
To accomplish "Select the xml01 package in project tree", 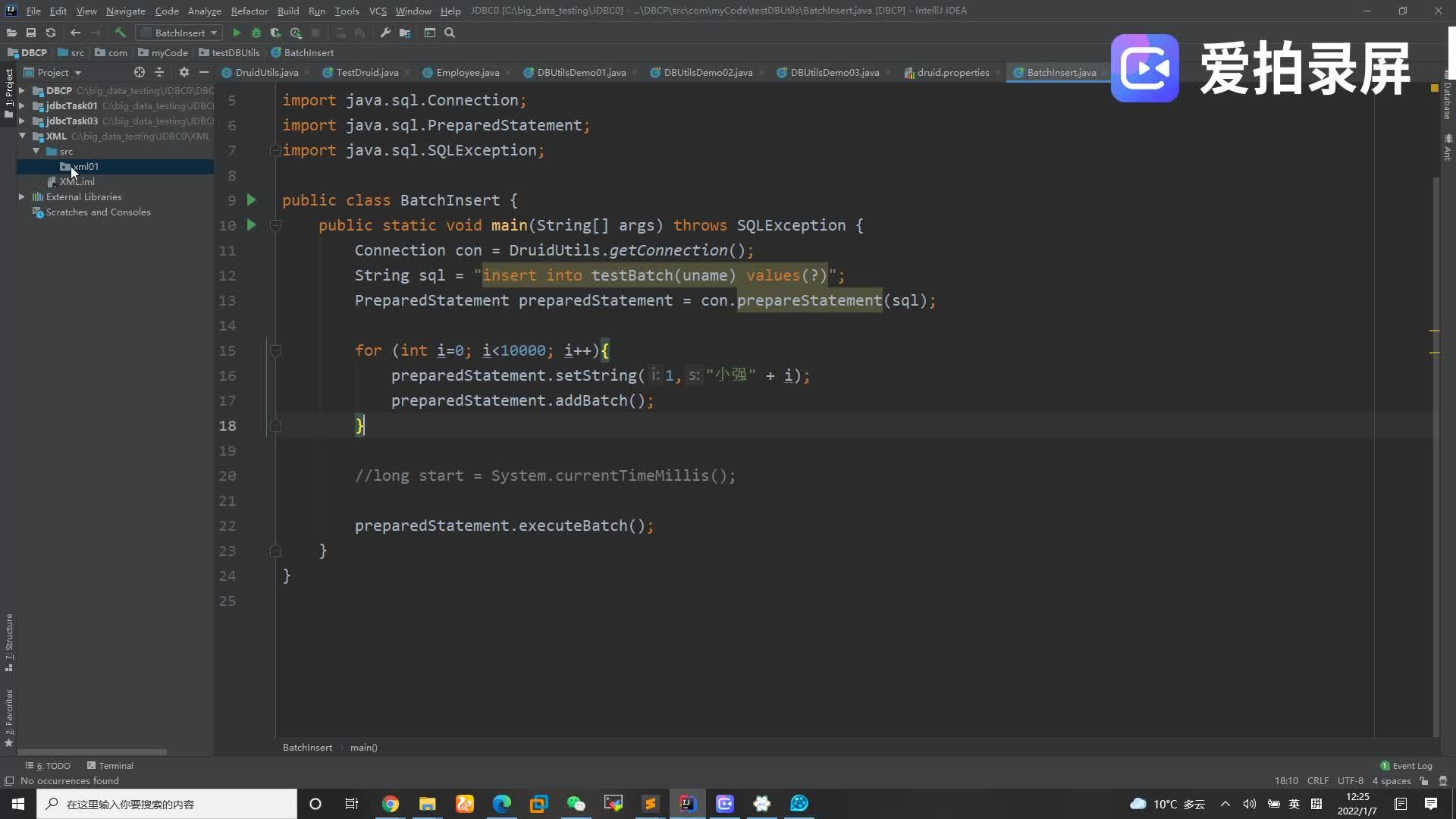I will pos(115,166).
